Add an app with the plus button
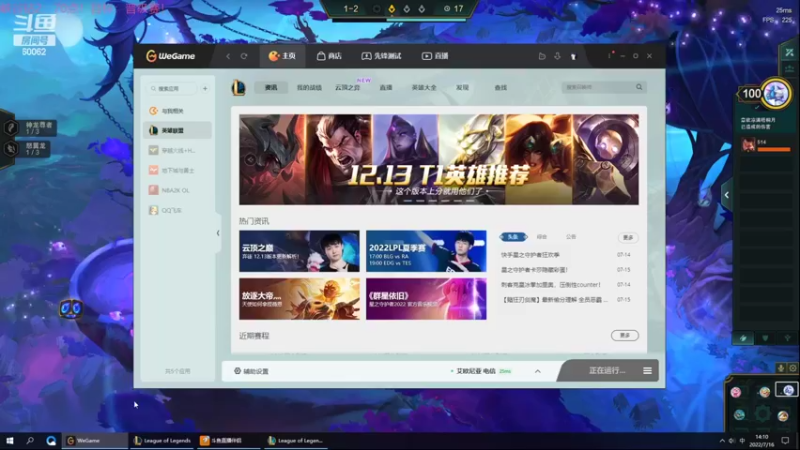Image resolution: width=800 pixels, height=450 pixels. point(205,88)
